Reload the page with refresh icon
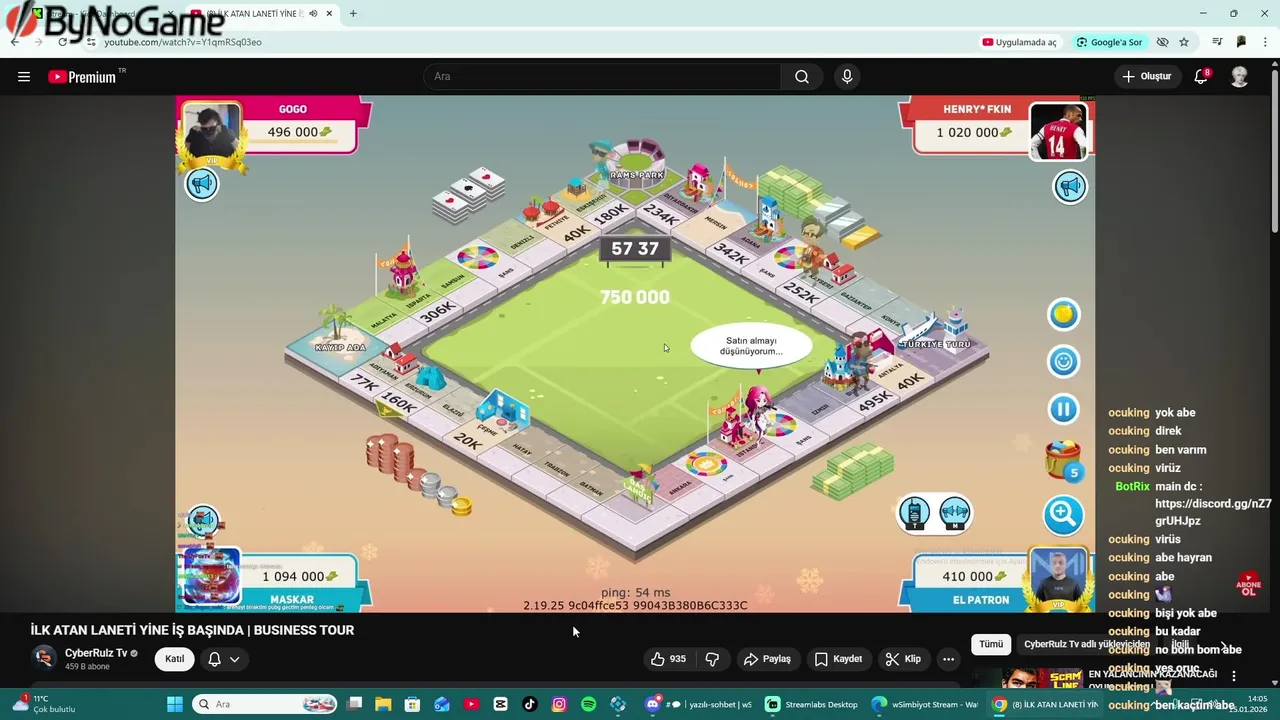The height and width of the screenshot is (720, 1280). tap(63, 42)
